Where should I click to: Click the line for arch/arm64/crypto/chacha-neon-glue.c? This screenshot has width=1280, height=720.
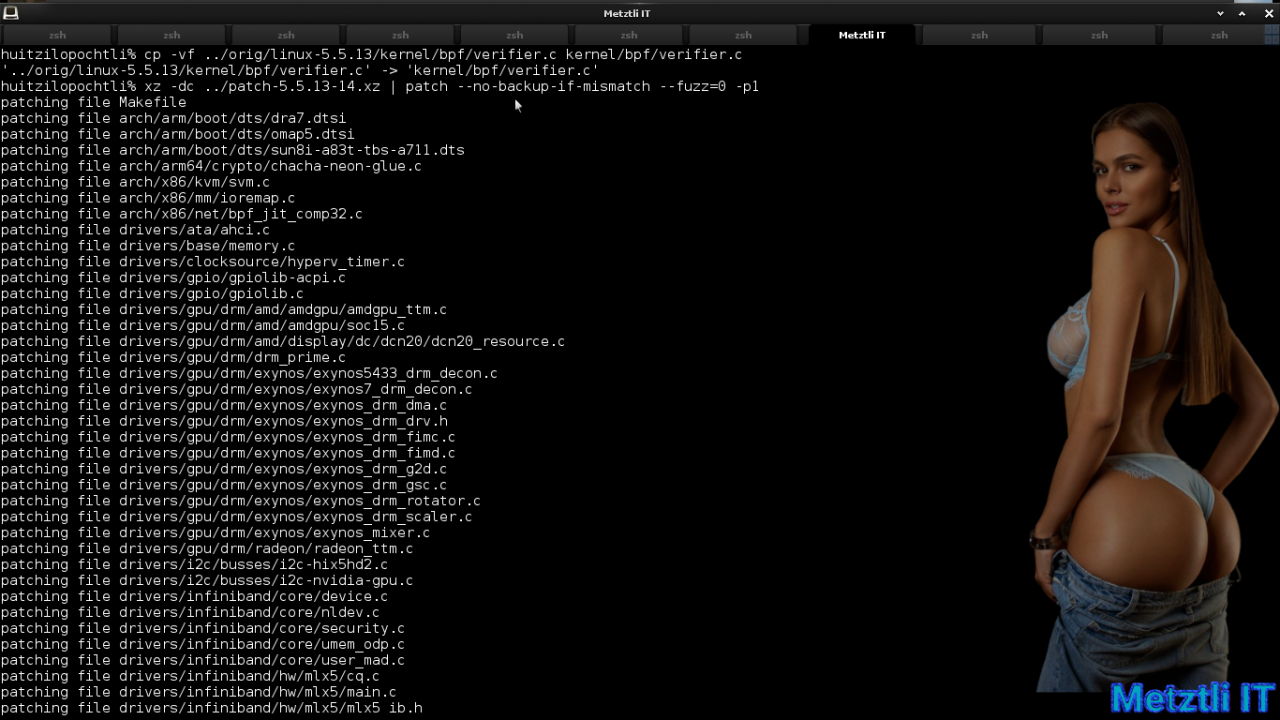[211, 166]
